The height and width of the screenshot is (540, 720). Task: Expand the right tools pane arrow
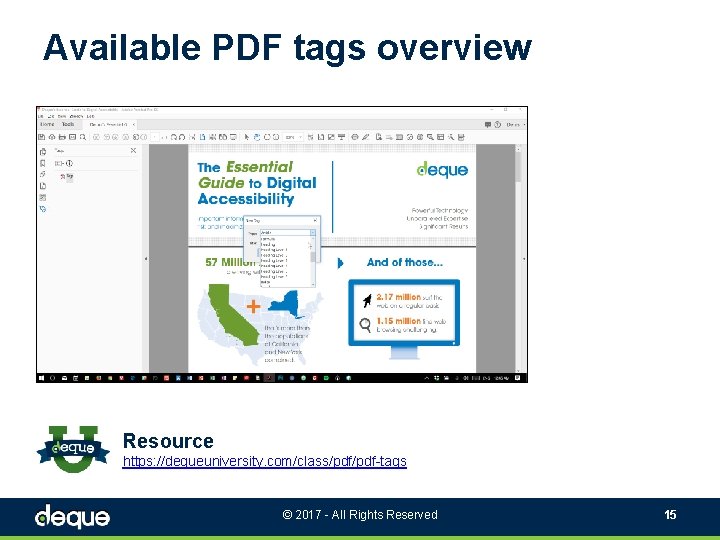click(524, 259)
